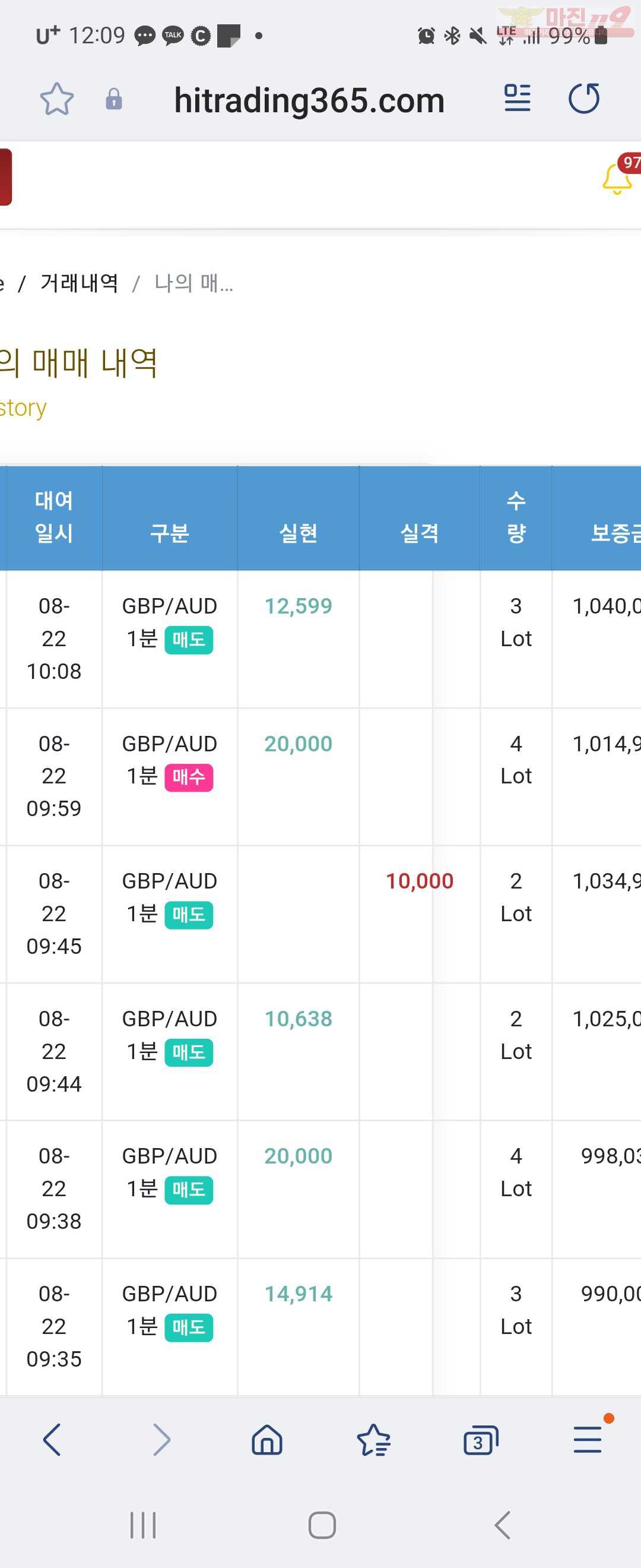This screenshot has height=1568, width=641.
Task: Tap the 구분 column header
Action: 170,533
